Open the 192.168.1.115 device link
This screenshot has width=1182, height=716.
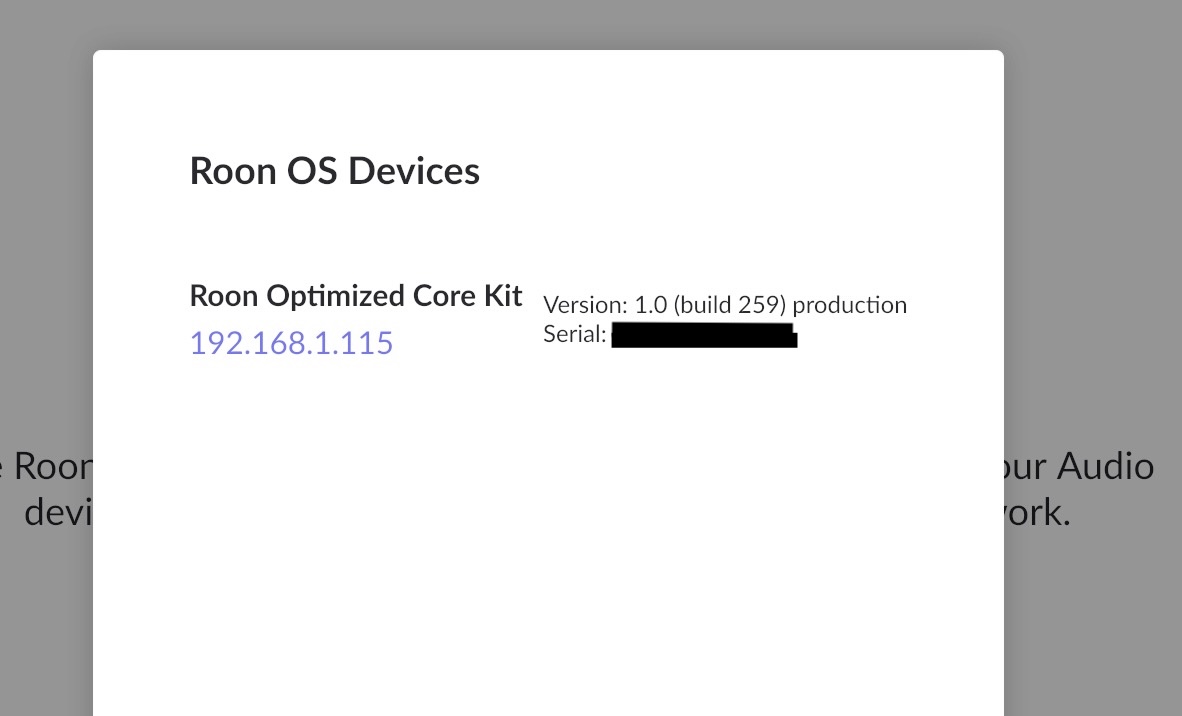coord(291,343)
